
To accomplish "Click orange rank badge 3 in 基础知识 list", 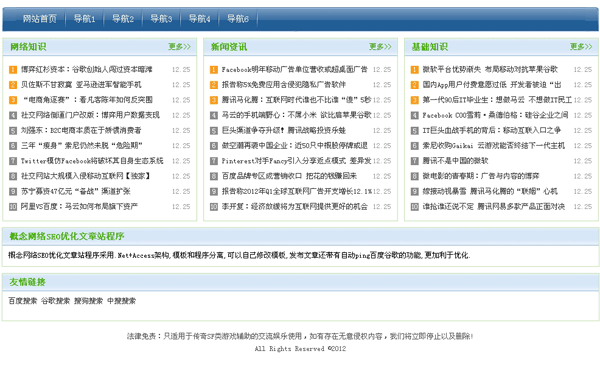I will pyautogui.click(x=415, y=100).
